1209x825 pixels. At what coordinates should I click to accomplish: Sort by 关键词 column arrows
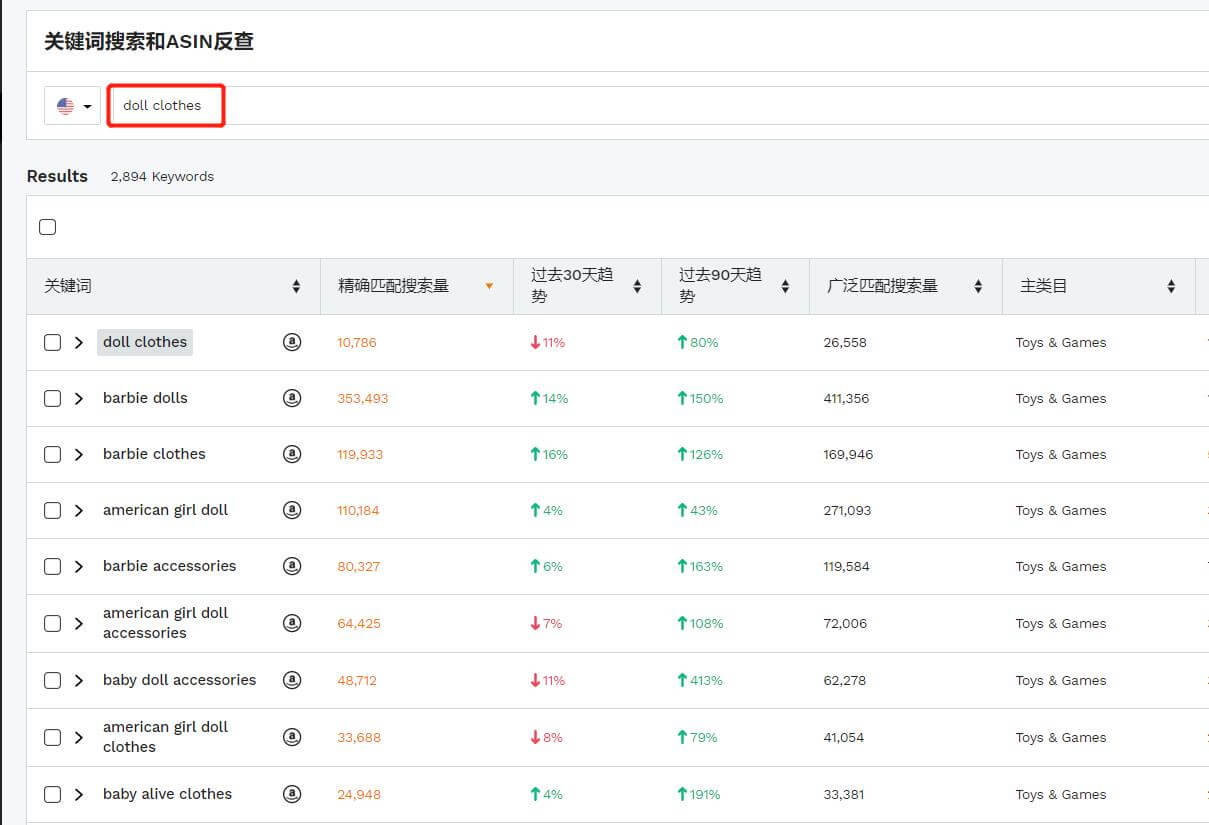296,286
